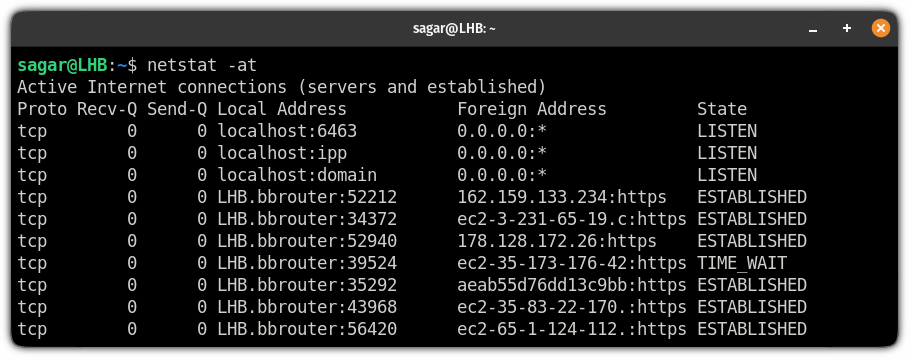Click foreign address 178.128.172.26:https
Viewport: 911px width, 360px height.
pyautogui.click(x=557, y=241)
